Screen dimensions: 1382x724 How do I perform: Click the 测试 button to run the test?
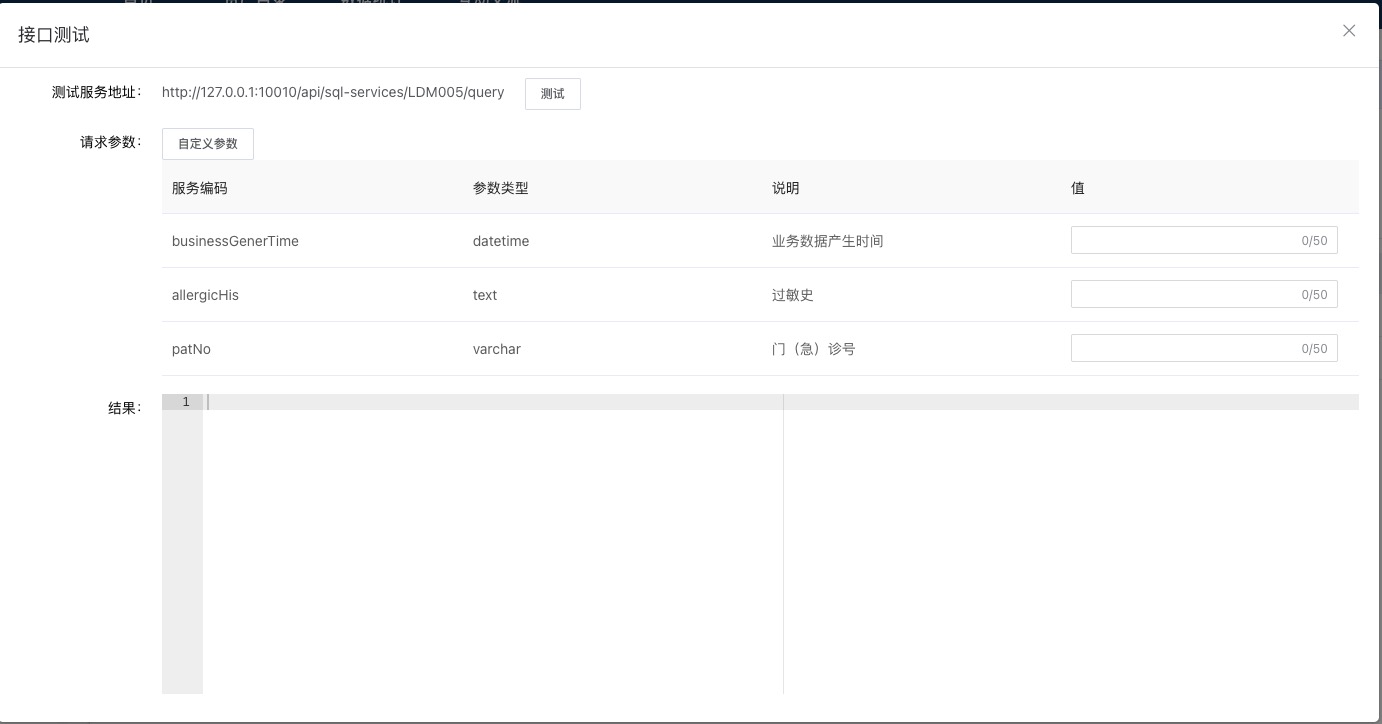(552, 93)
